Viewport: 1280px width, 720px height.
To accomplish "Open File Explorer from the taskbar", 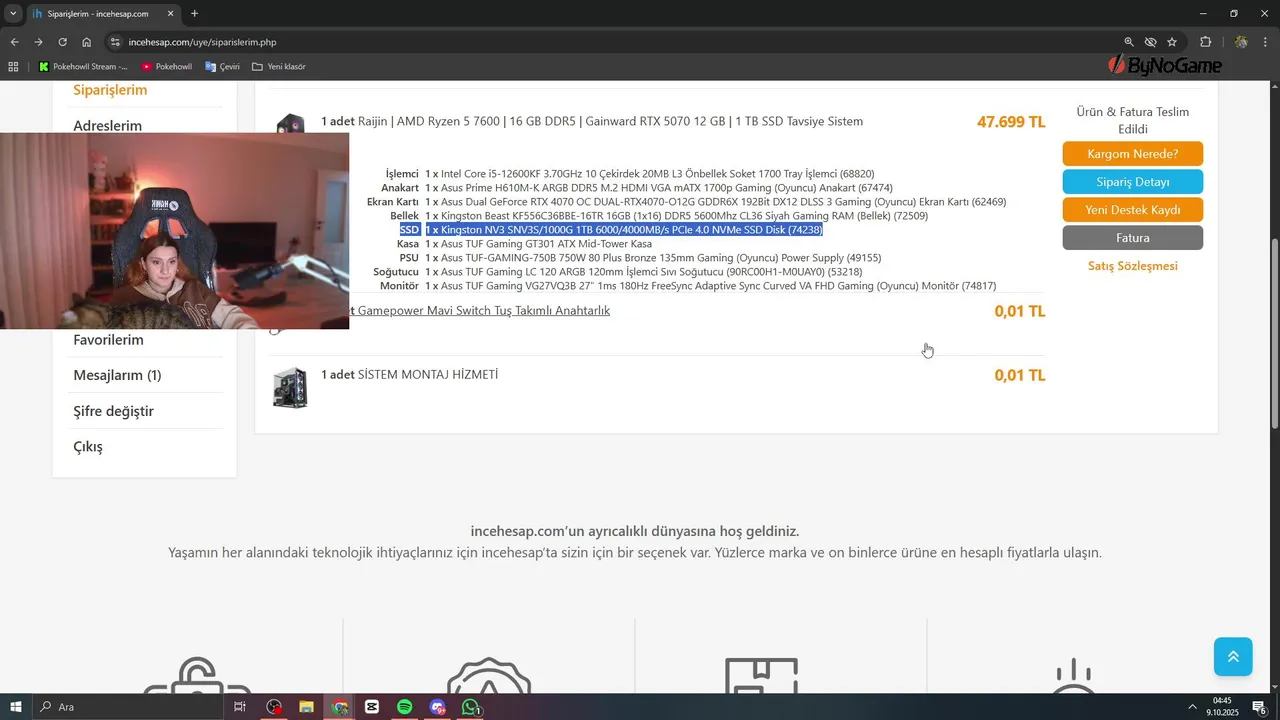I will (307, 707).
